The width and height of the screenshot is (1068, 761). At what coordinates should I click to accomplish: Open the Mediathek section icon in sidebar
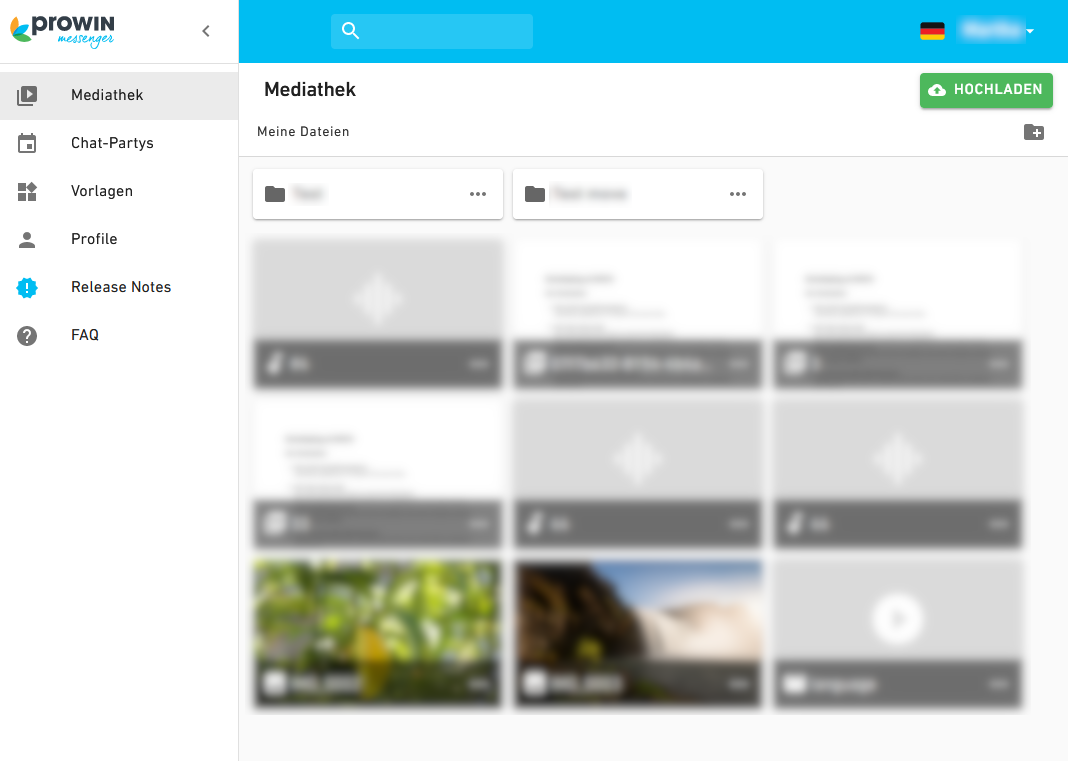[26, 94]
